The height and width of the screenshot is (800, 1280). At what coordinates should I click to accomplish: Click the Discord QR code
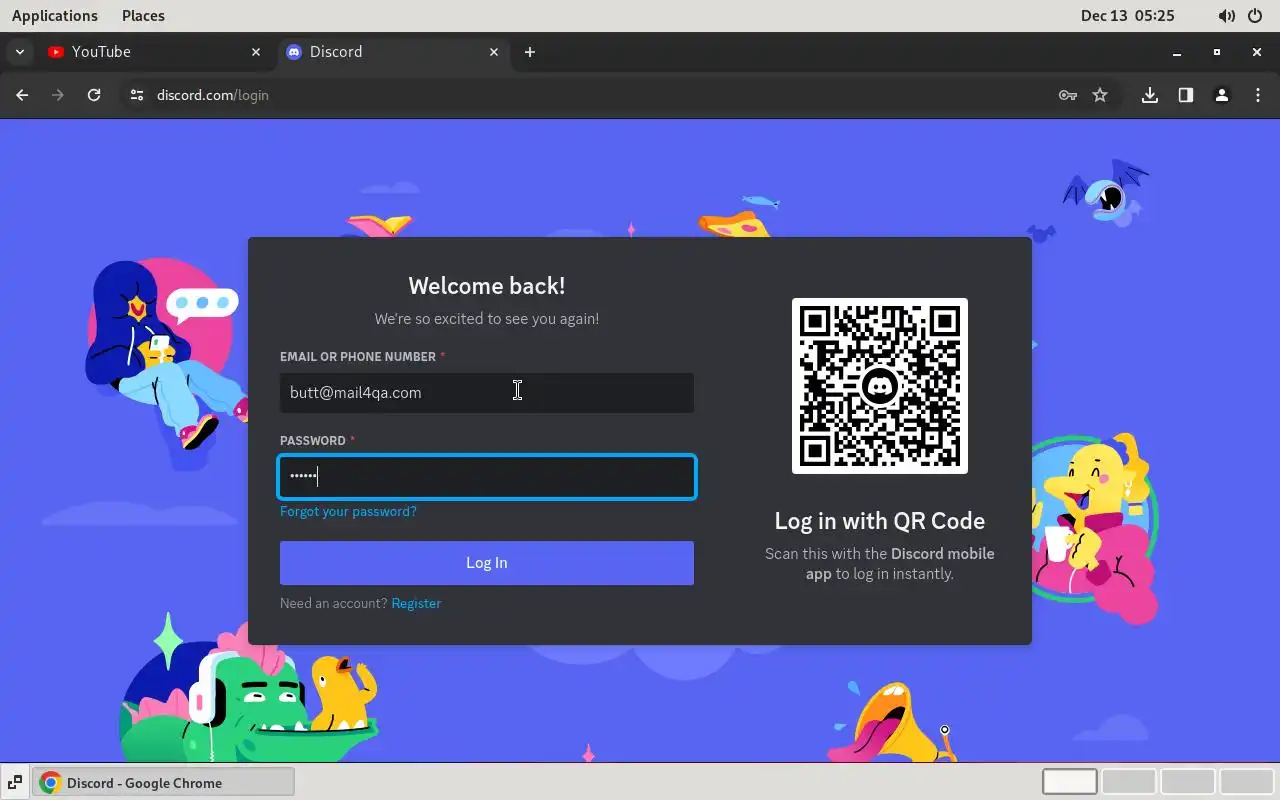(880, 386)
